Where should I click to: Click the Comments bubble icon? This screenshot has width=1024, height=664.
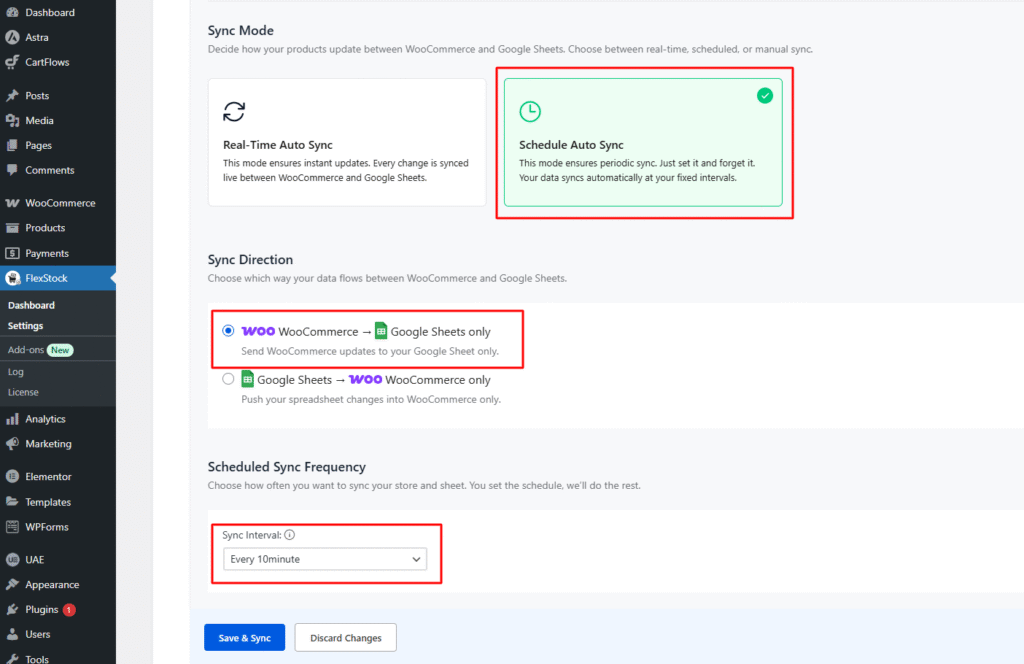pos(12,170)
